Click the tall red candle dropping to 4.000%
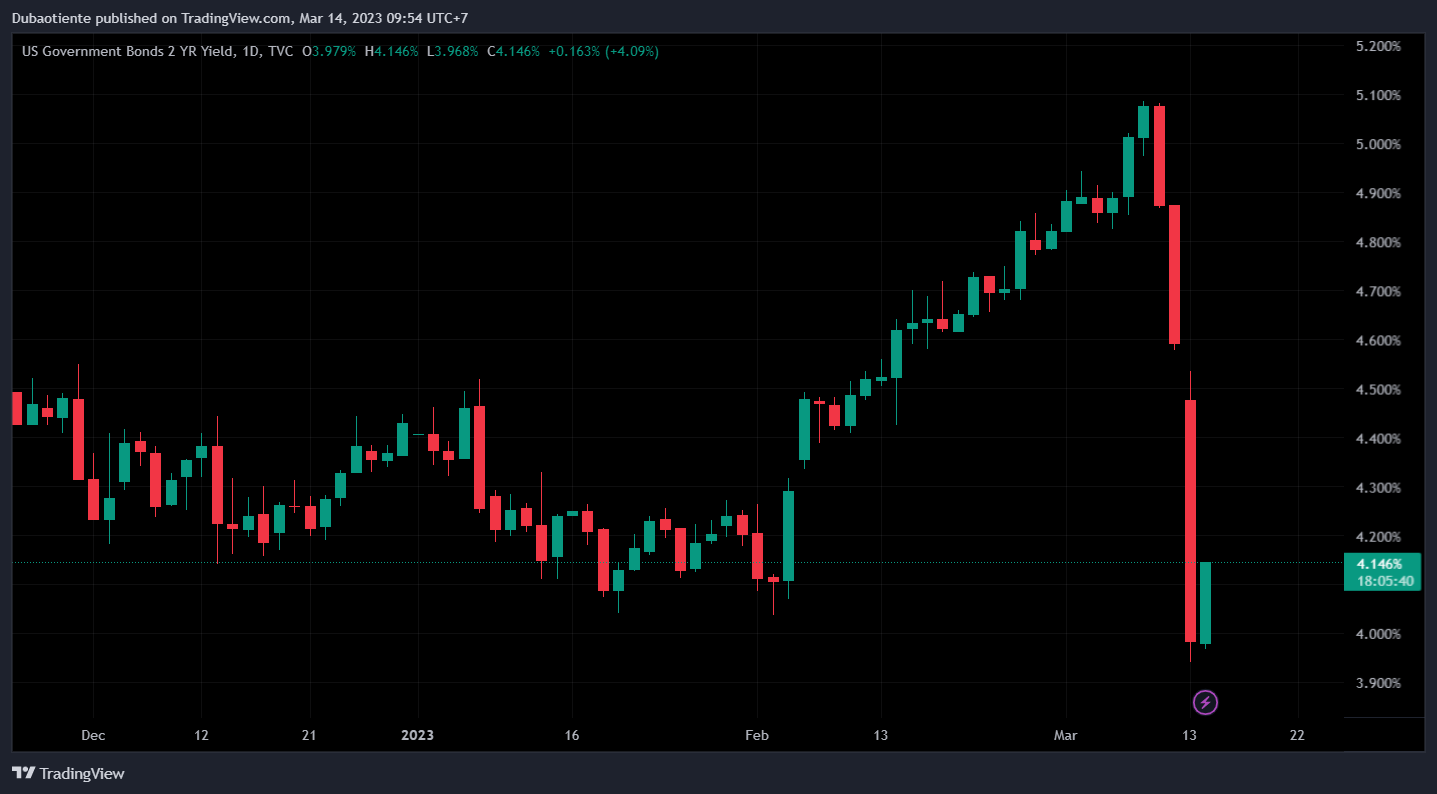Image resolution: width=1437 pixels, height=794 pixels. [x=1190, y=520]
